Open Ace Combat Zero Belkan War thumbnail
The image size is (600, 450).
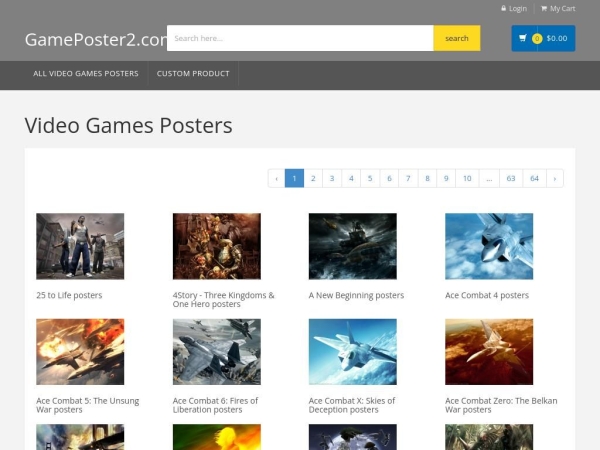click(x=489, y=352)
